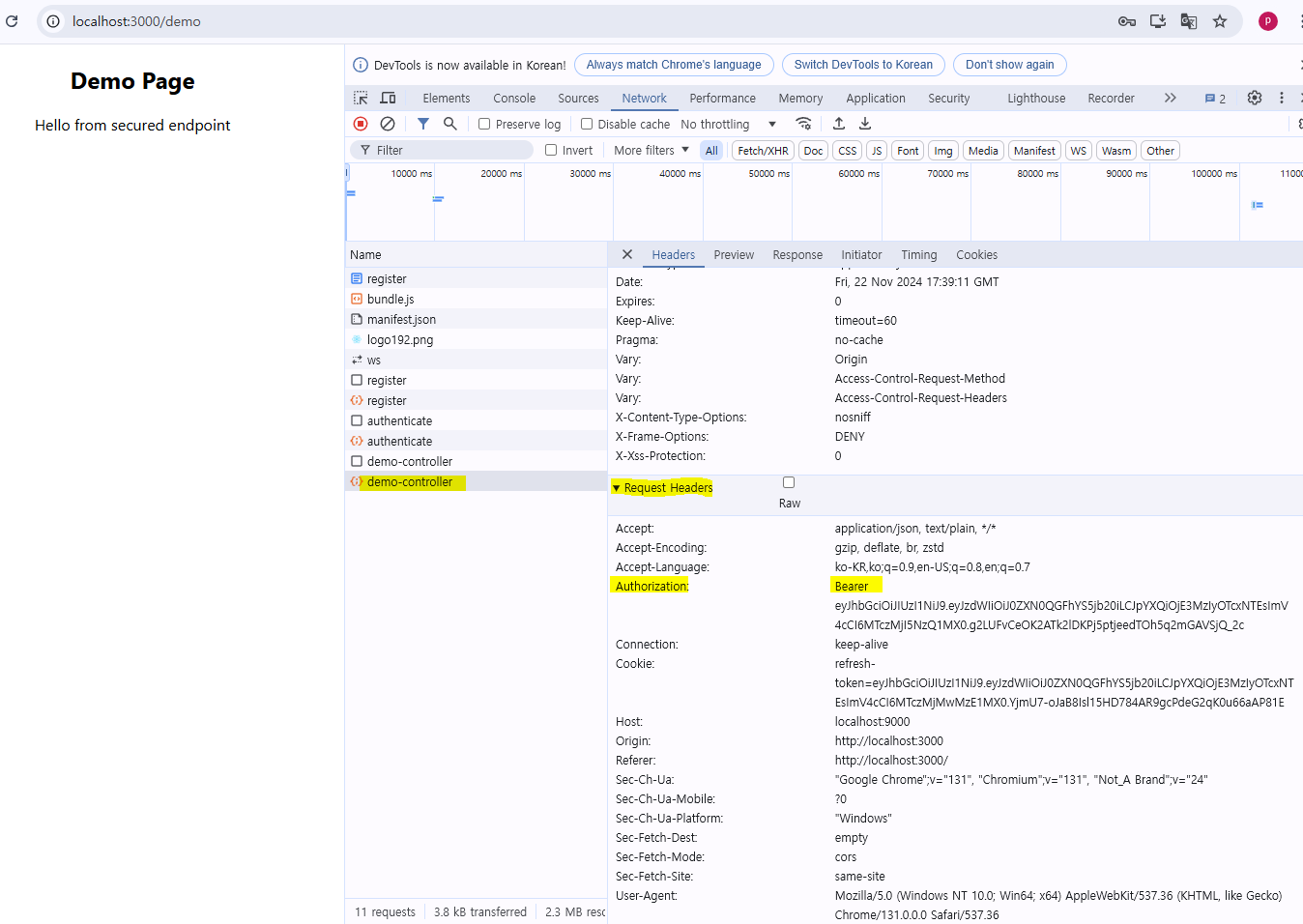
Task: Open the issues counter showing 2
Action: coord(1215,99)
